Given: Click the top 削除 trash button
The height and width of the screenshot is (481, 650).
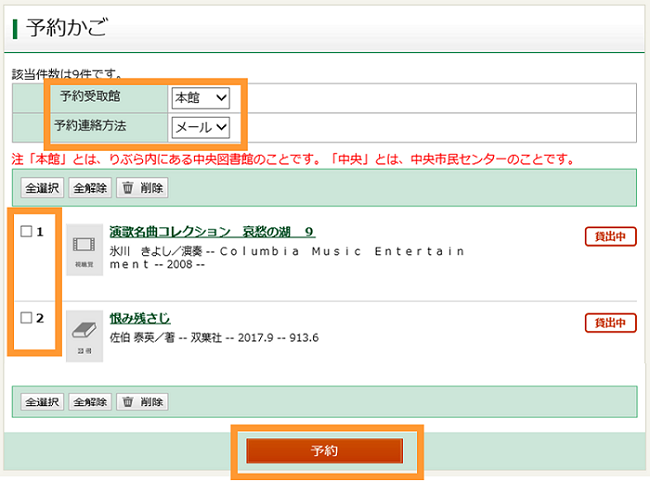Looking at the screenshot, I should (x=143, y=187).
